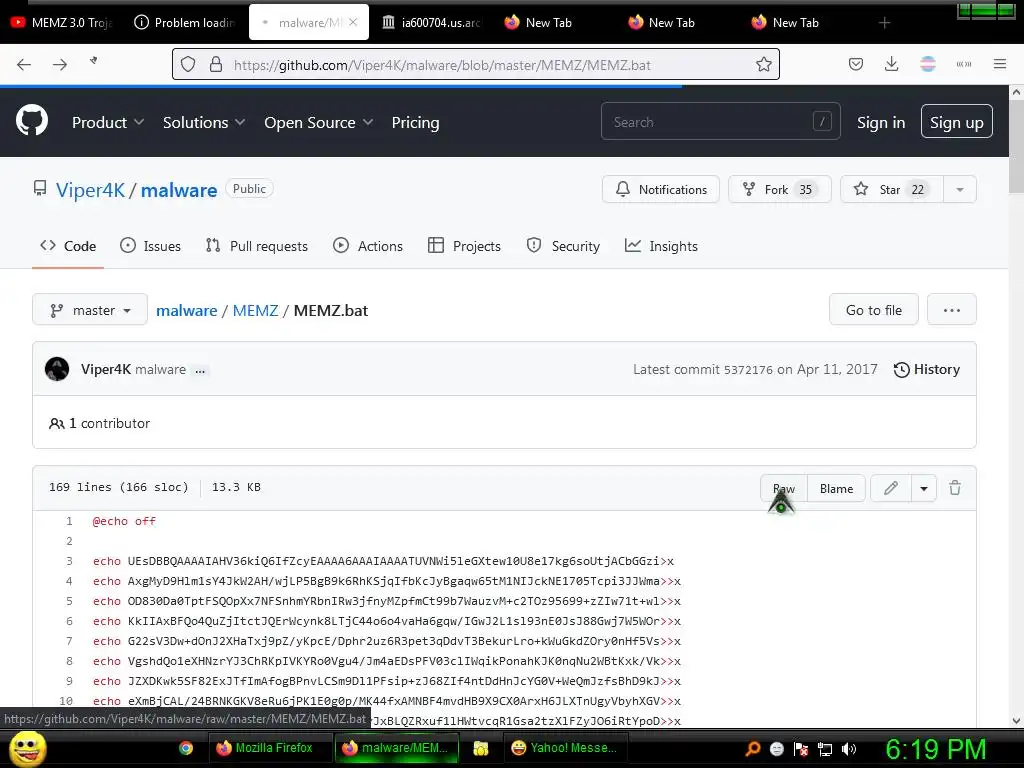Click the rainbow extension icon in toolbar

pyautogui.click(x=927, y=64)
